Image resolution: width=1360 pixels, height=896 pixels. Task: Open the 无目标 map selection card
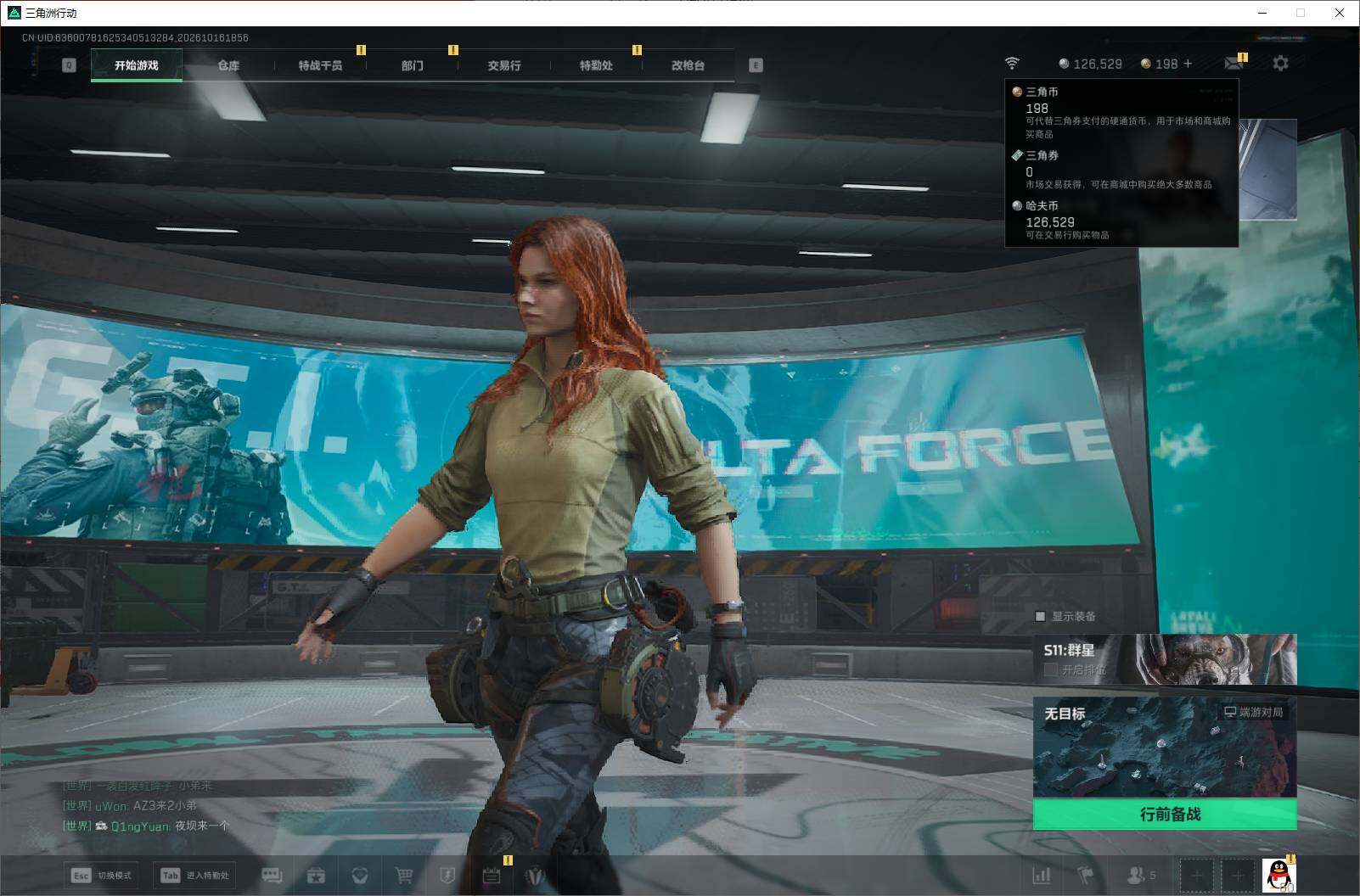(1165, 748)
